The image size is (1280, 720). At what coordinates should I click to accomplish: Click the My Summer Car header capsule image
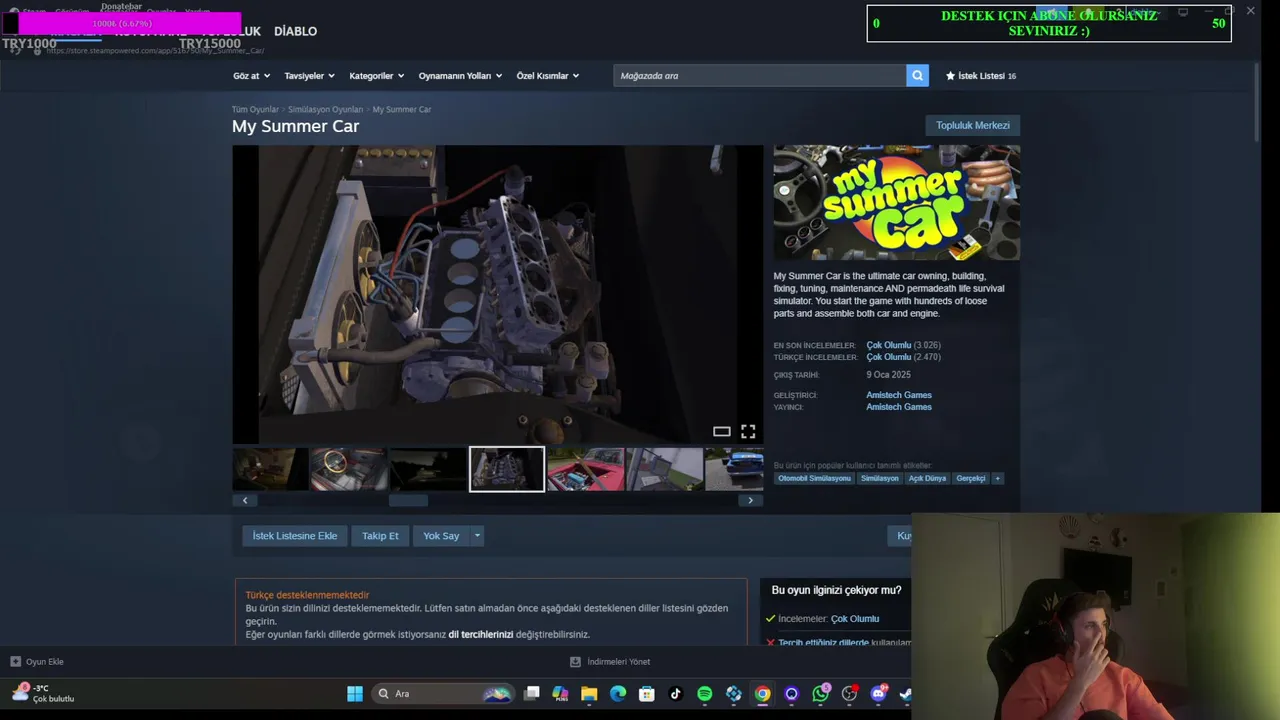coord(897,203)
